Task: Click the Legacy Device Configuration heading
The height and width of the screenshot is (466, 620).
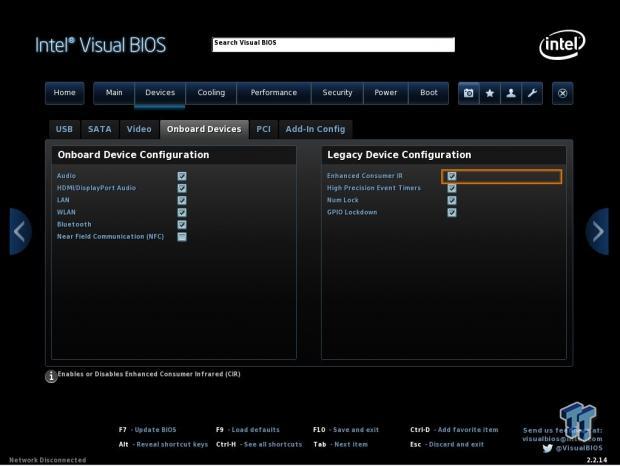Action: (x=399, y=155)
